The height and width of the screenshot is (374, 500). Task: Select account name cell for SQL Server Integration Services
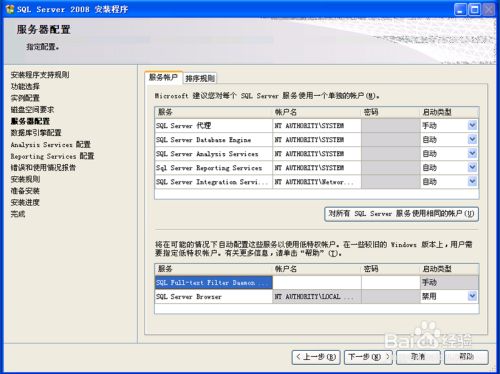pos(317,182)
